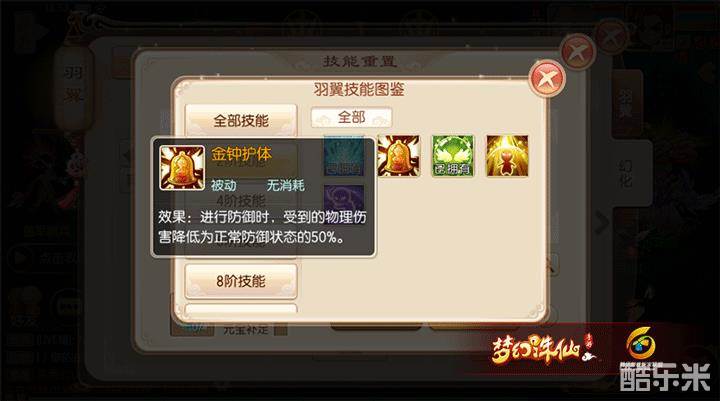Switch to the 羽翼 side tab on left
The width and height of the screenshot is (720, 401).
(73, 85)
